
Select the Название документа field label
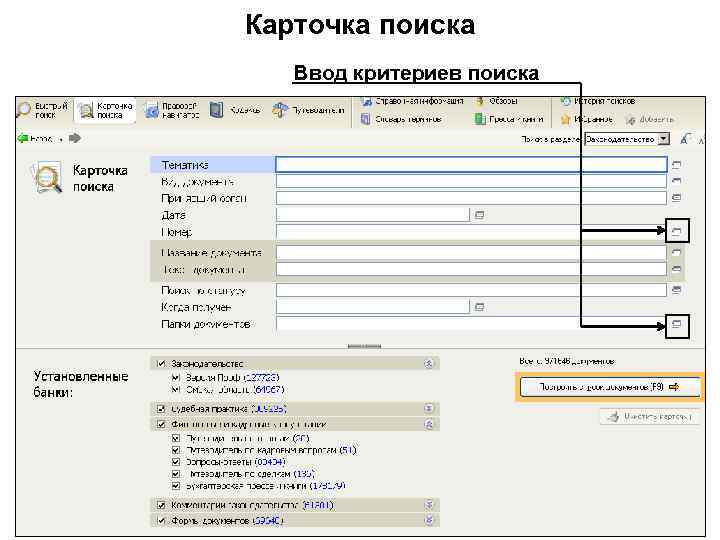pos(211,253)
